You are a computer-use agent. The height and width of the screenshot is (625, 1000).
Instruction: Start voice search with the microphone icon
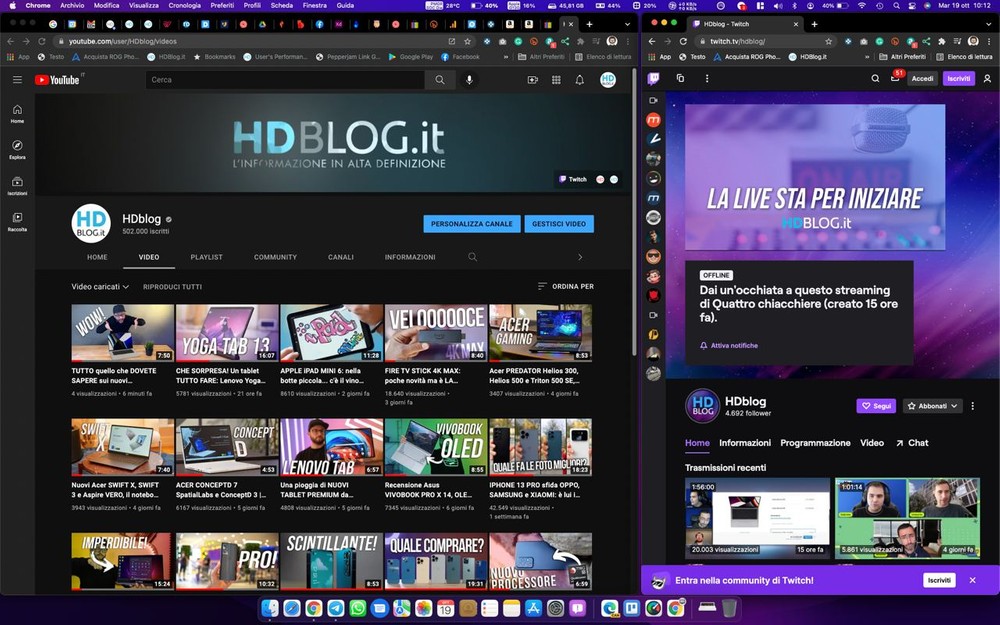point(469,80)
